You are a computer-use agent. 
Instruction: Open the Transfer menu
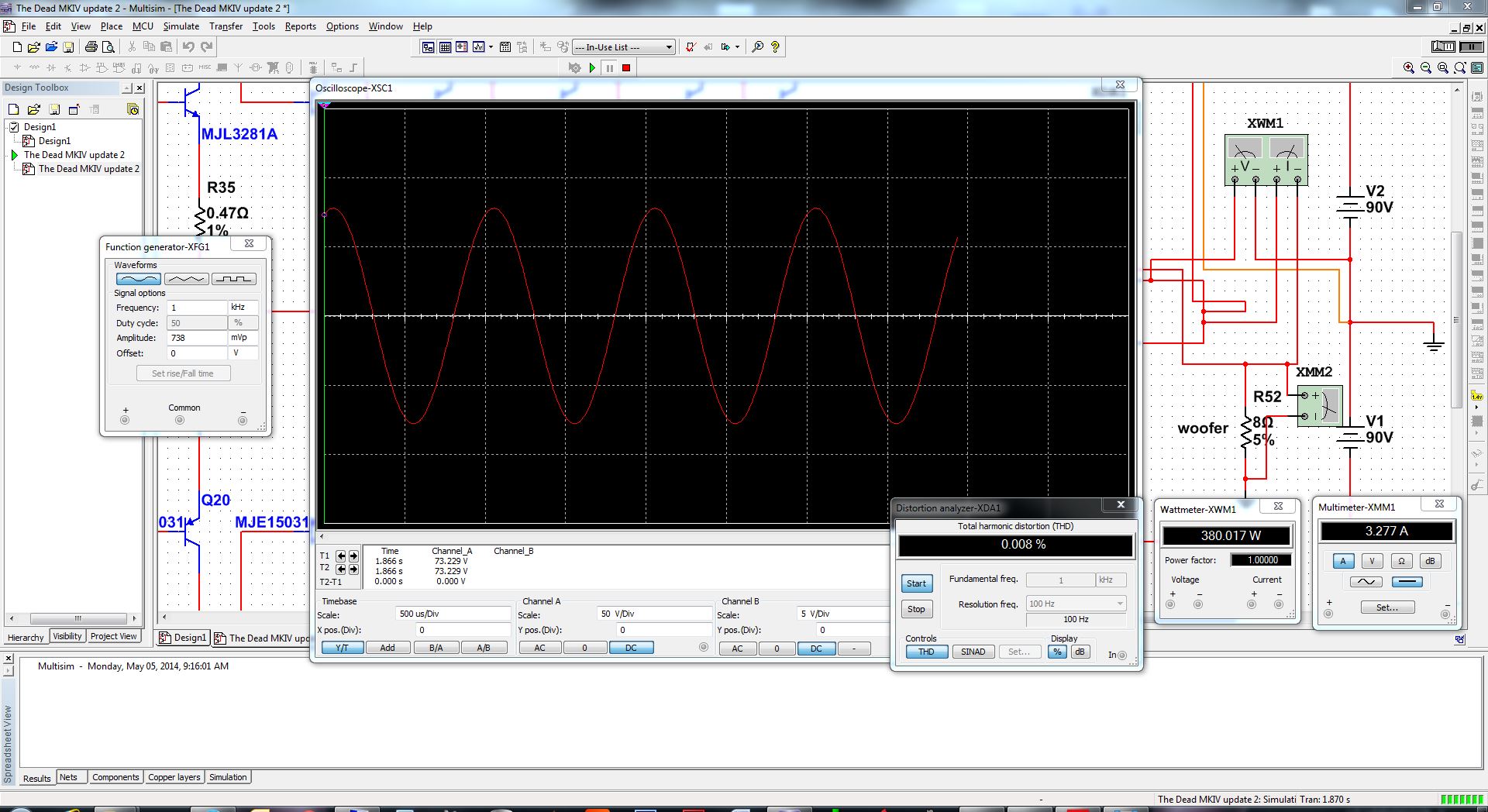tap(226, 26)
